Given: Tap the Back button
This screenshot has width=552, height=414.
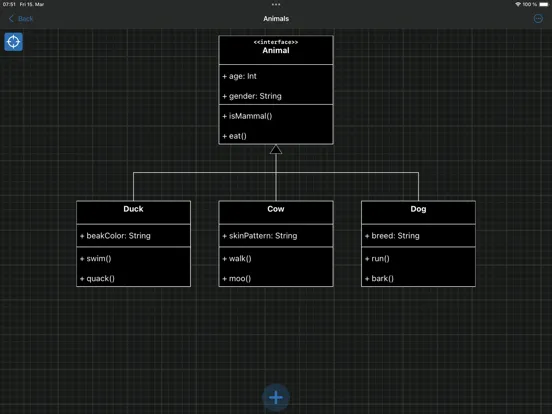Looking at the screenshot, I should click(21, 19).
